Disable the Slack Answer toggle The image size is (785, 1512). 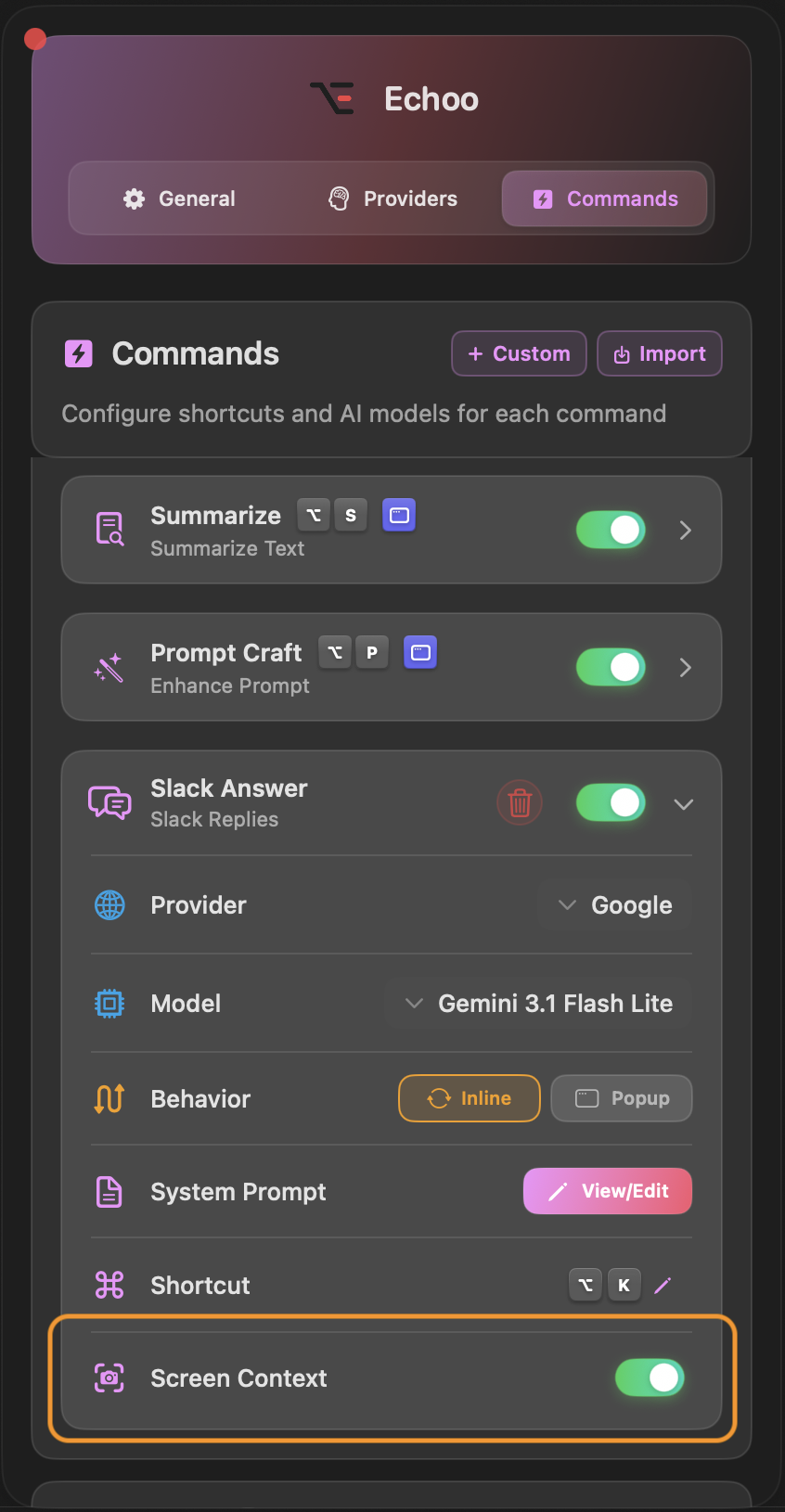[x=610, y=802]
